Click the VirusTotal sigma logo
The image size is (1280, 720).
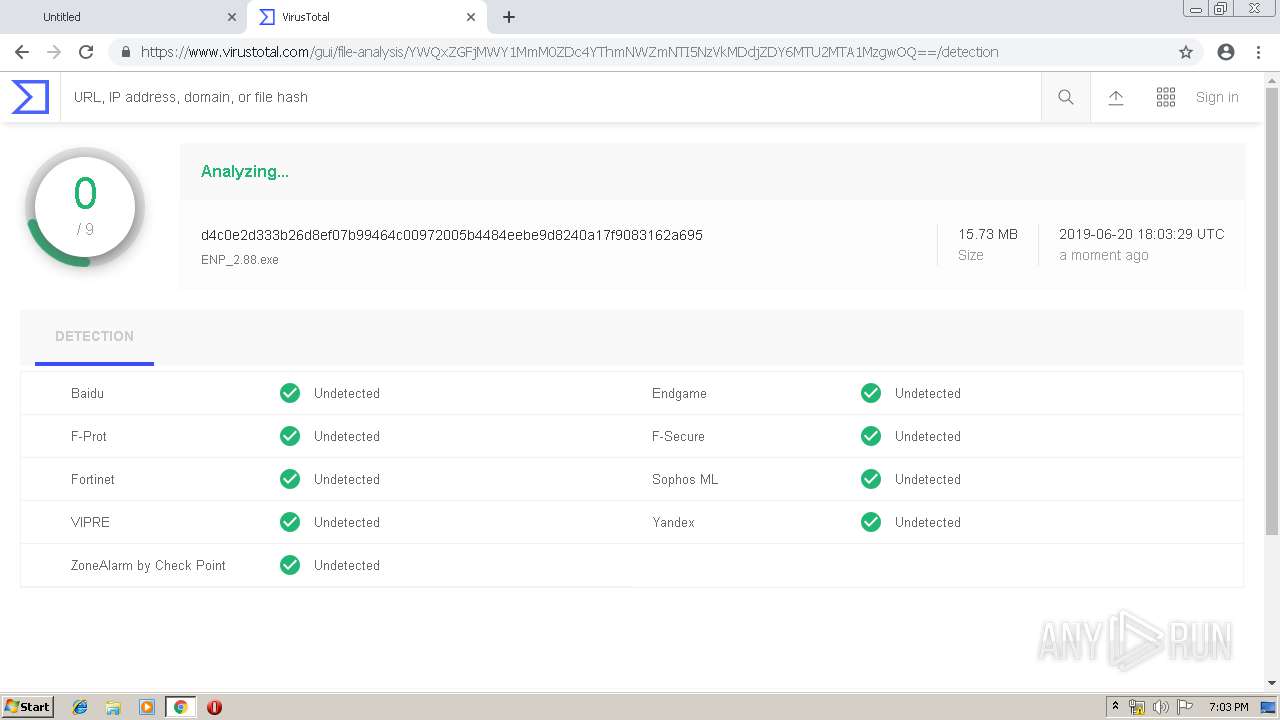point(30,97)
